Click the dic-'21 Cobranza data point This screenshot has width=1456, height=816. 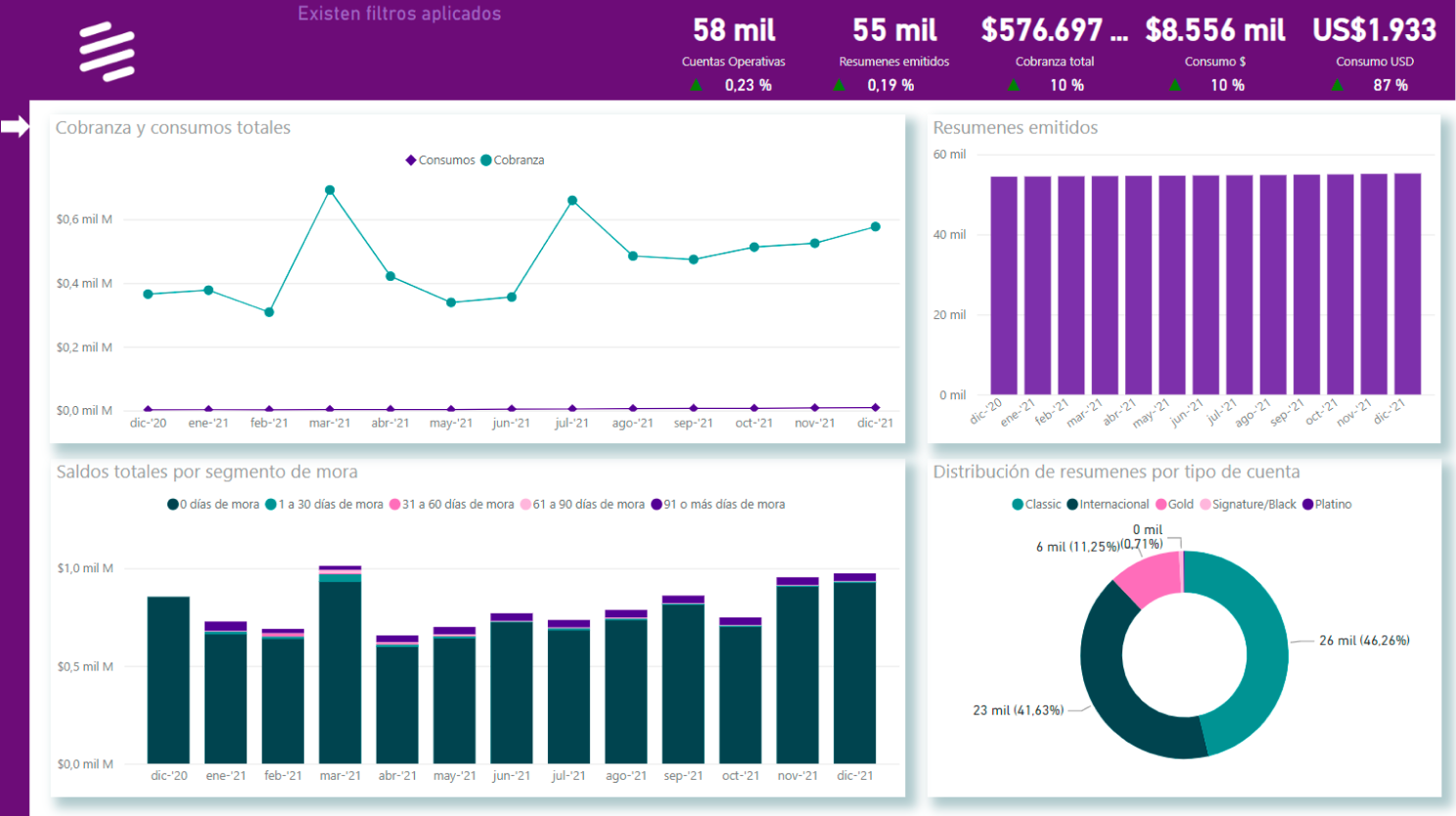coord(875,227)
